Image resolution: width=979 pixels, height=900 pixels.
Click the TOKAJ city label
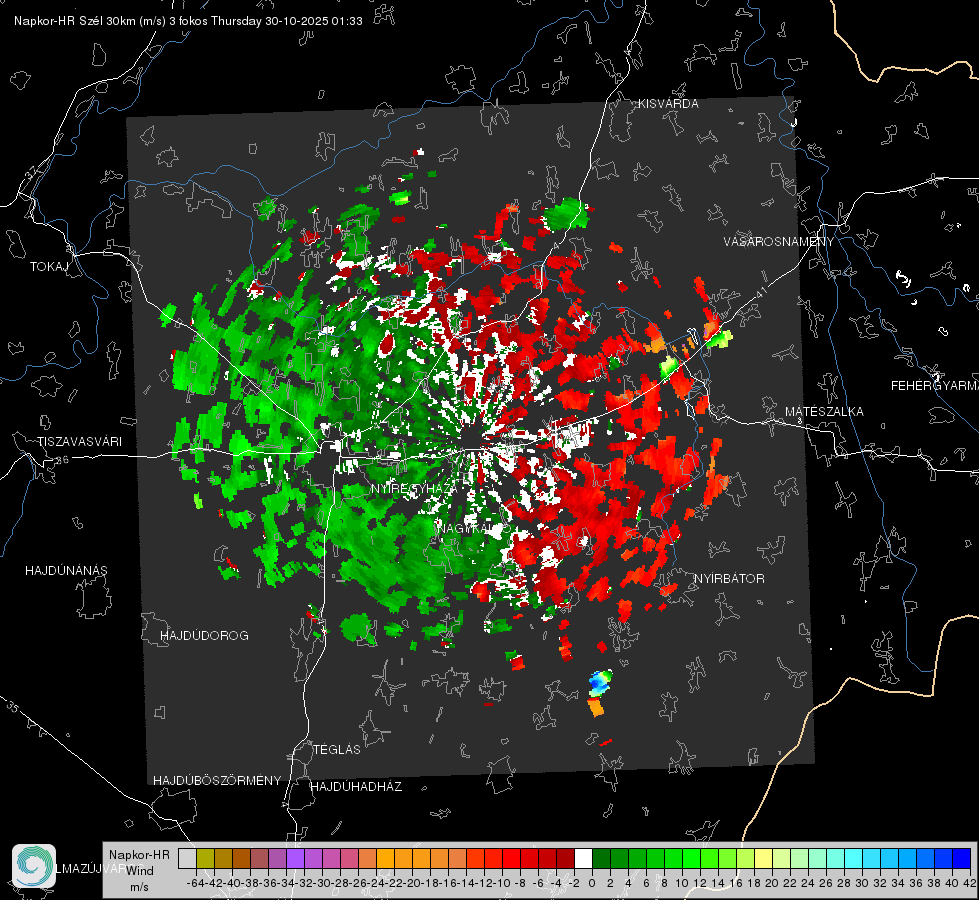(x=49, y=267)
